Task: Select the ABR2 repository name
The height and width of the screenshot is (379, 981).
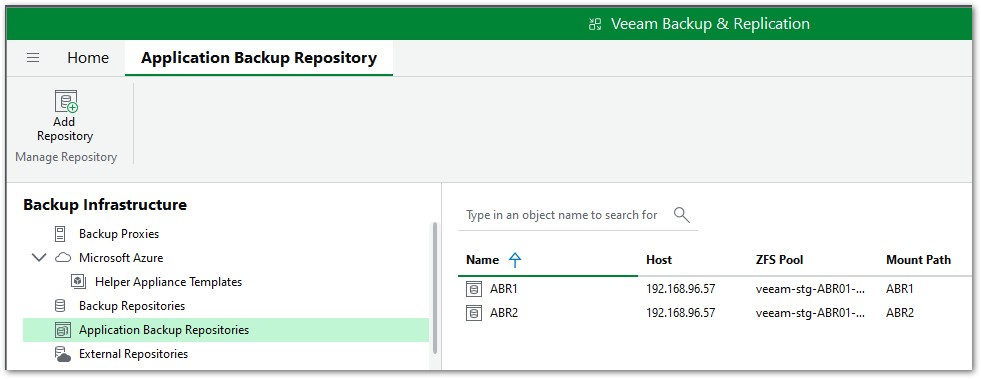Action: point(504,313)
